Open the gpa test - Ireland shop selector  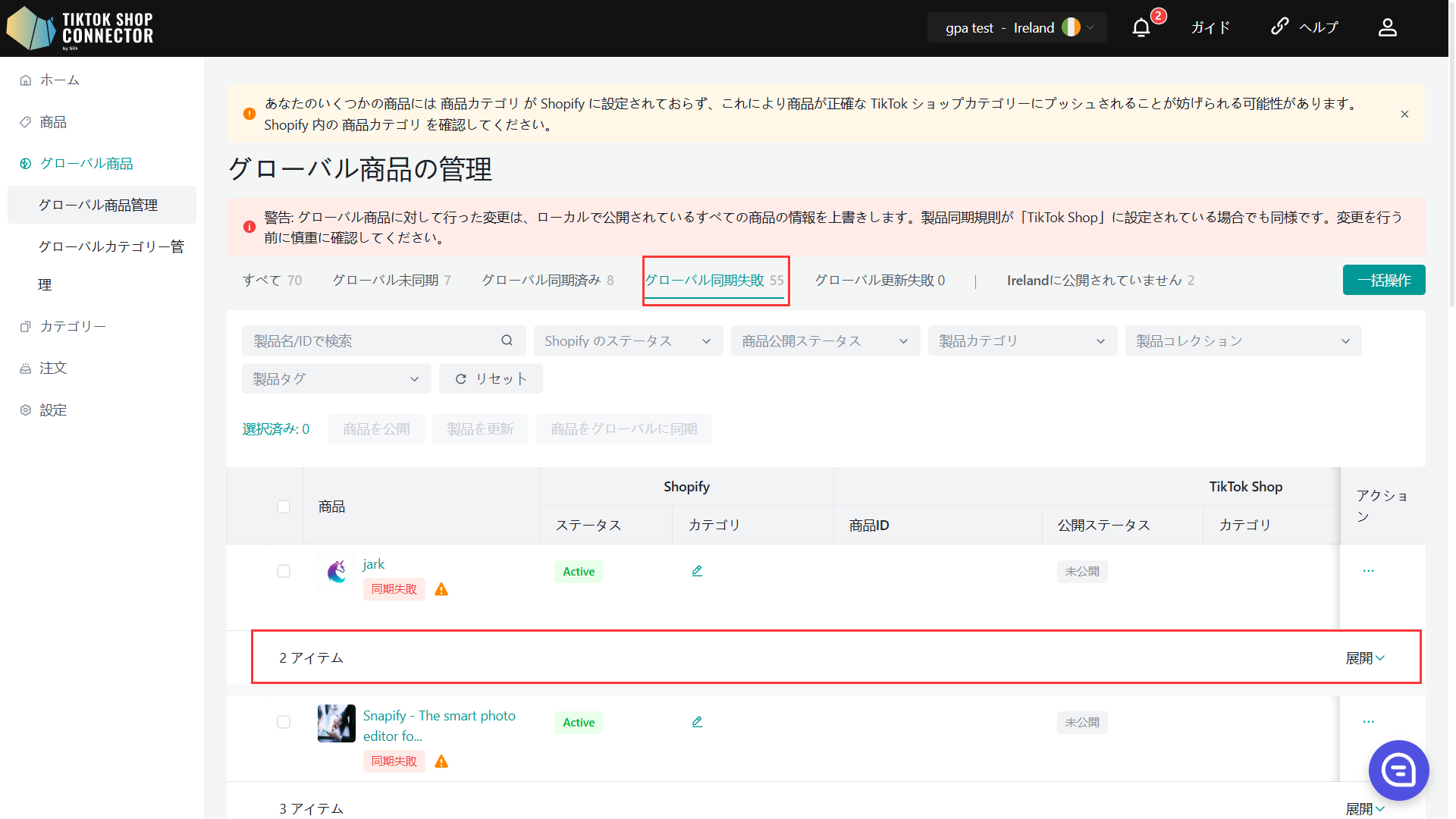(1016, 28)
